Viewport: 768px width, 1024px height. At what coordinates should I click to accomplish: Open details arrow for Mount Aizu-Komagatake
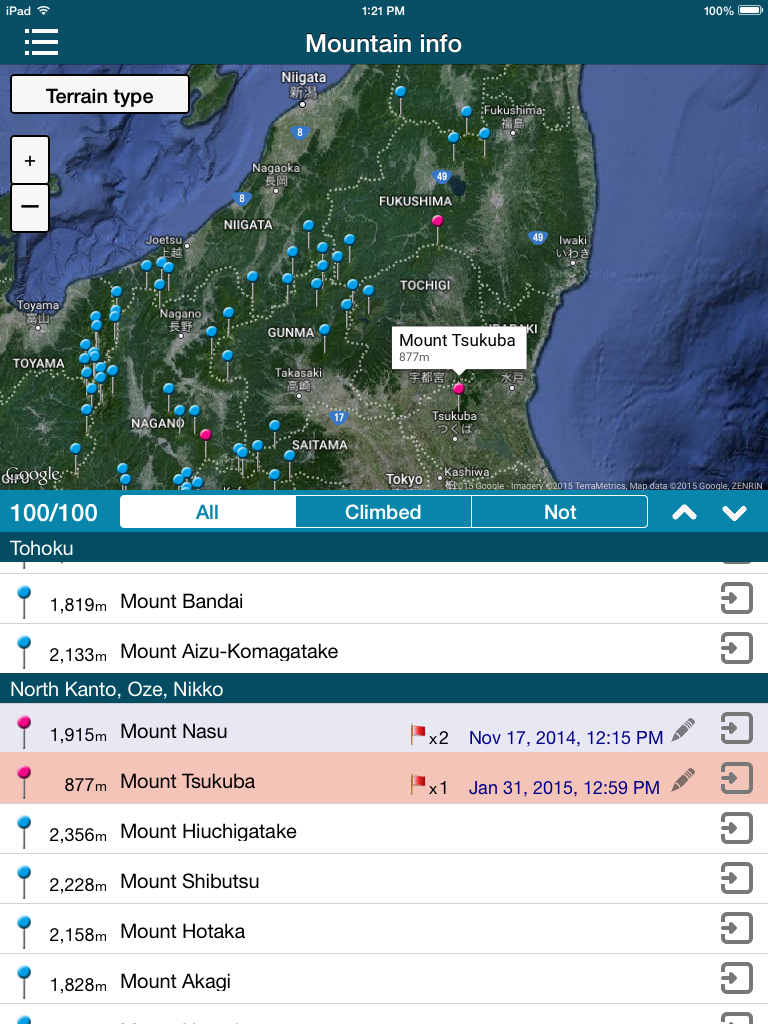point(737,648)
